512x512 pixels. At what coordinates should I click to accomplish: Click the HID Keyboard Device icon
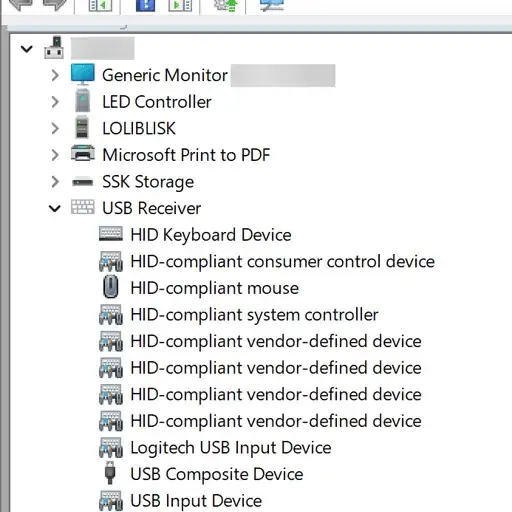pyautogui.click(x=111, y=234)
